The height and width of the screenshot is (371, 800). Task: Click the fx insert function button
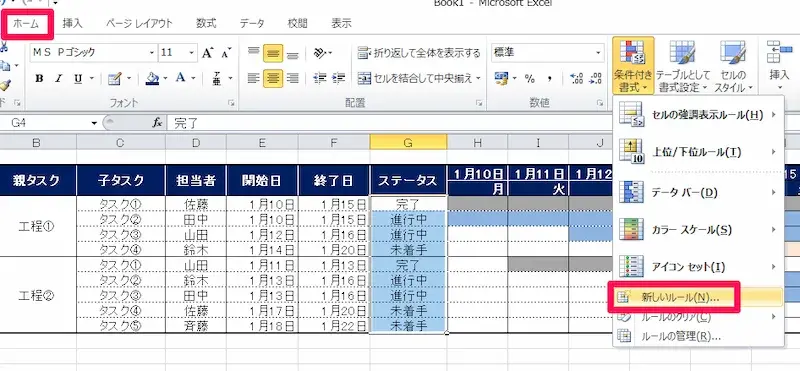pos(158,123)
